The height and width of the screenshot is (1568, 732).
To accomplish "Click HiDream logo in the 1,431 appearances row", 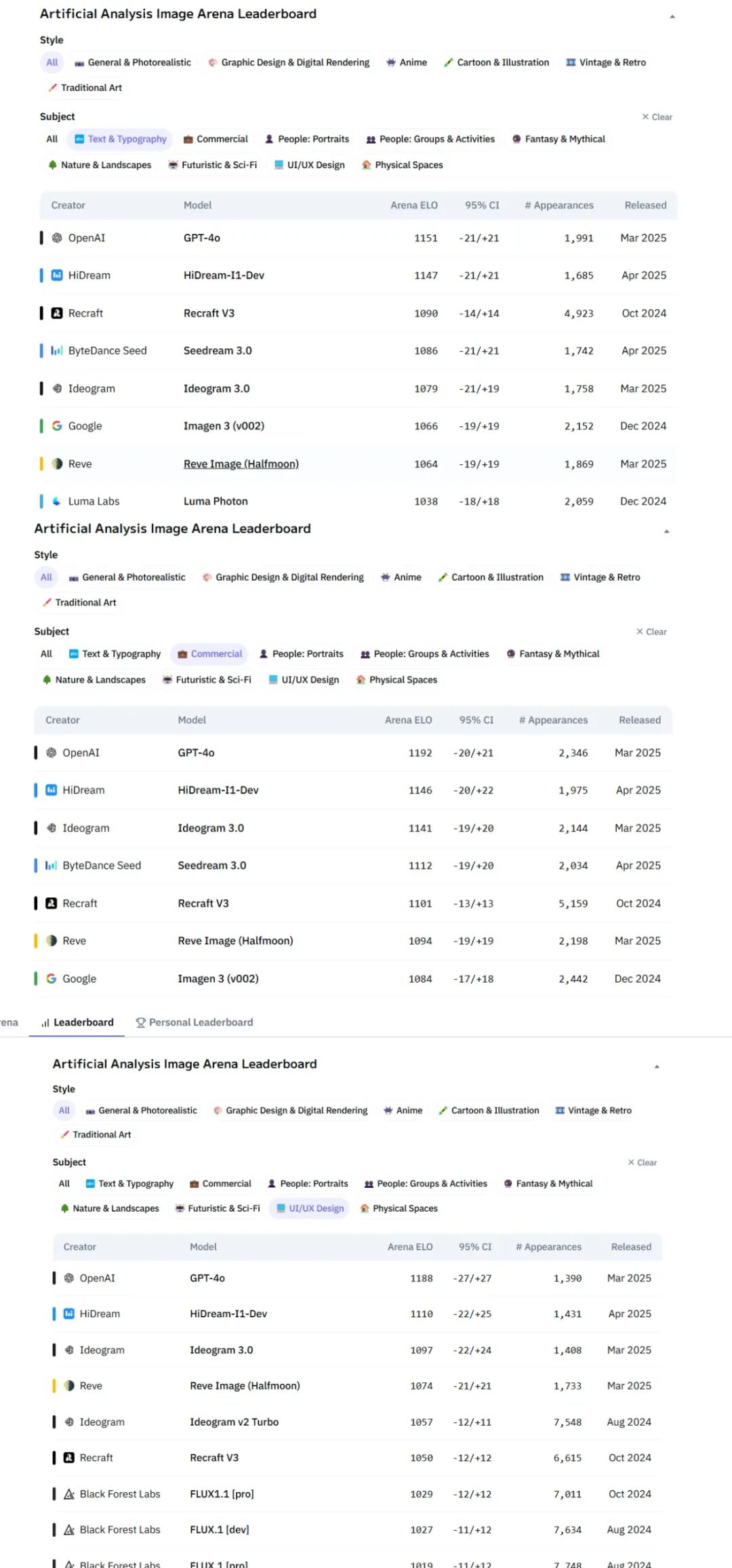I will (69, 1314).
